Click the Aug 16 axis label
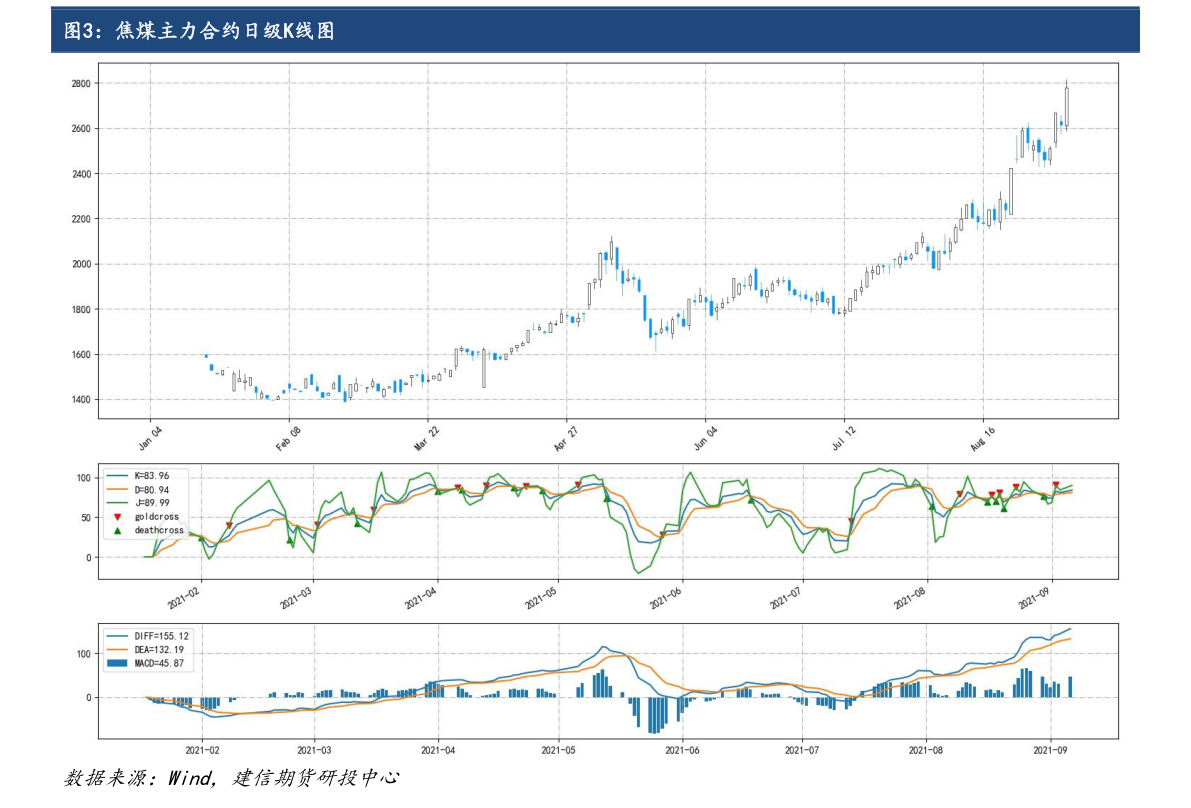Image resolution: width=1191 pixels, height=808 pixels. (x=984, y=440)
